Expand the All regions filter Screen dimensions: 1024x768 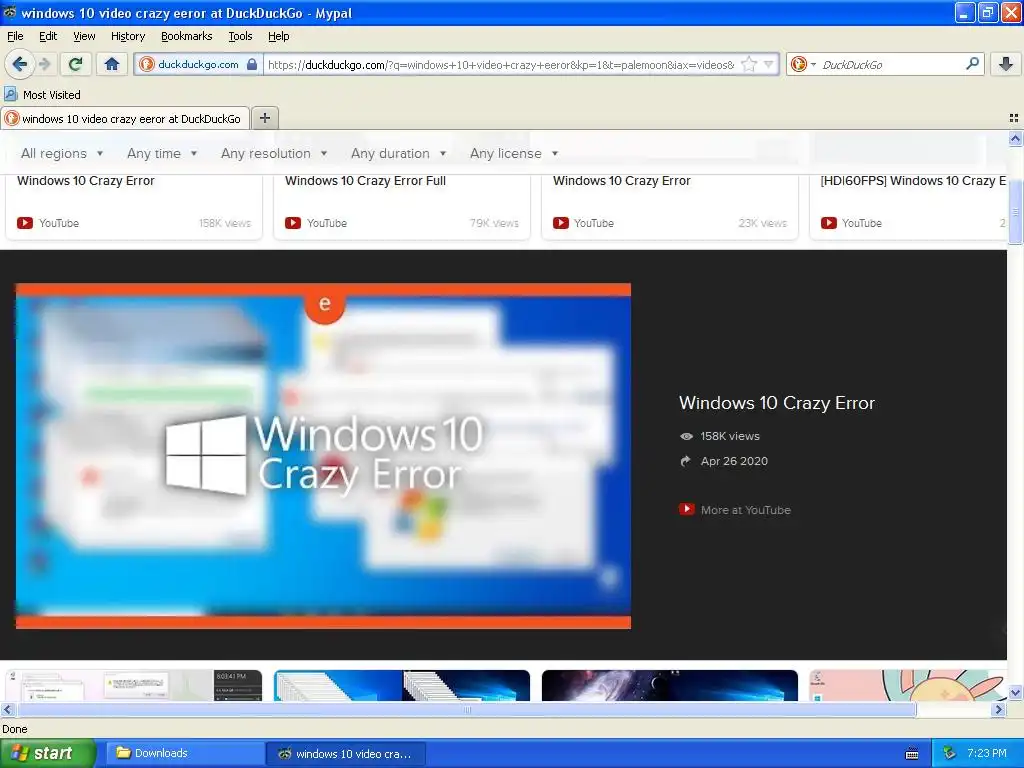[62, 153]
